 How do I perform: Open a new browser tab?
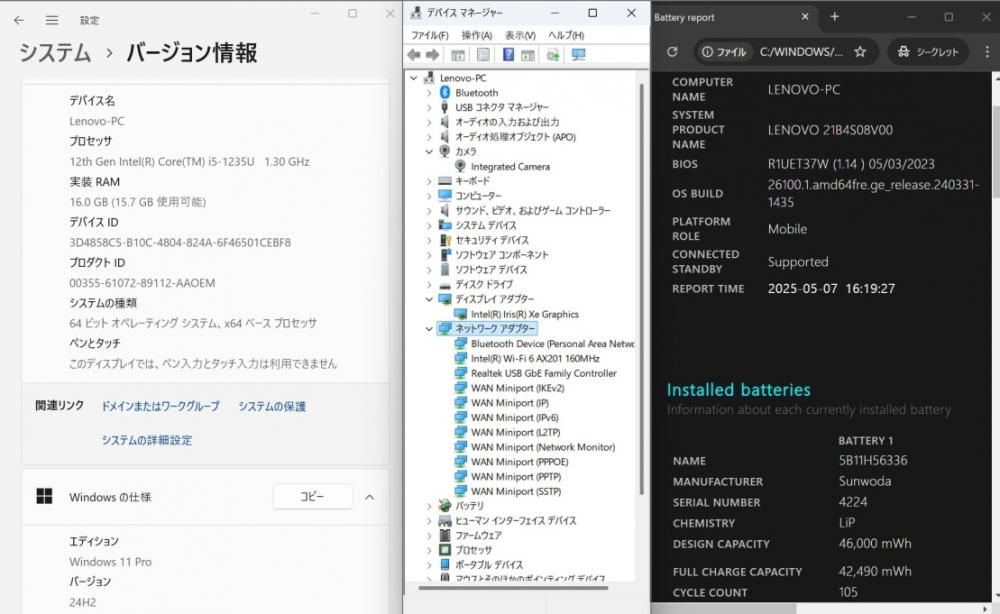[834, 17]
